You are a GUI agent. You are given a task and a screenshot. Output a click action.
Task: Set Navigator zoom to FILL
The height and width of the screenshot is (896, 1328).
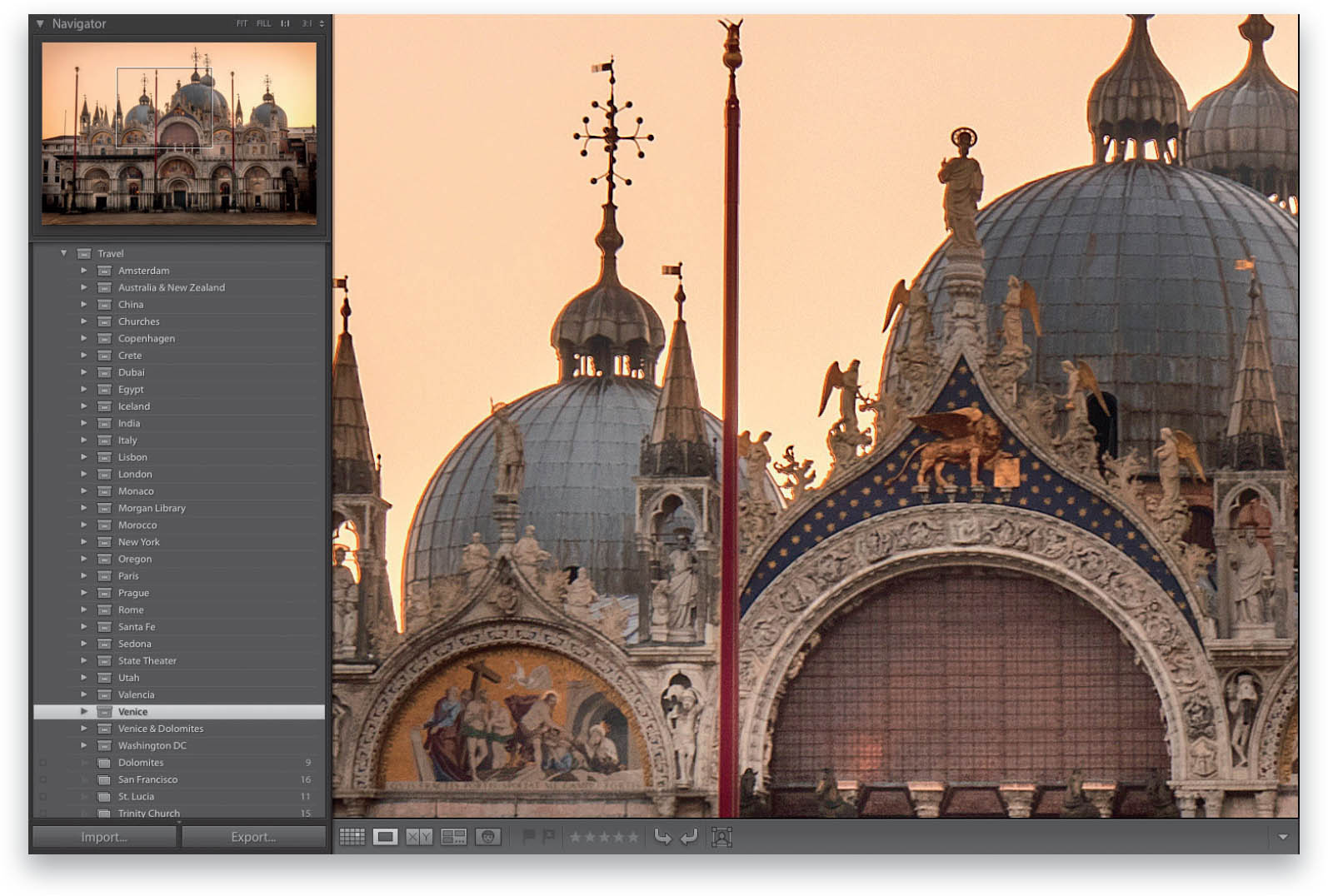(263, 24)
